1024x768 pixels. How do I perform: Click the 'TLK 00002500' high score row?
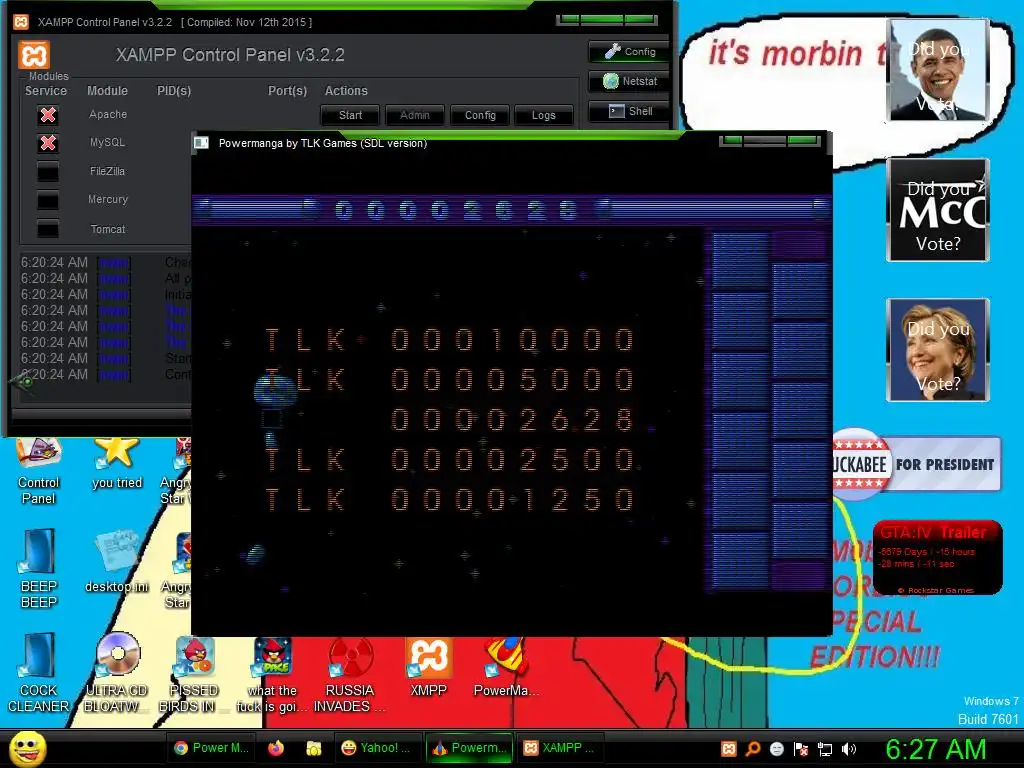point(450,460)
